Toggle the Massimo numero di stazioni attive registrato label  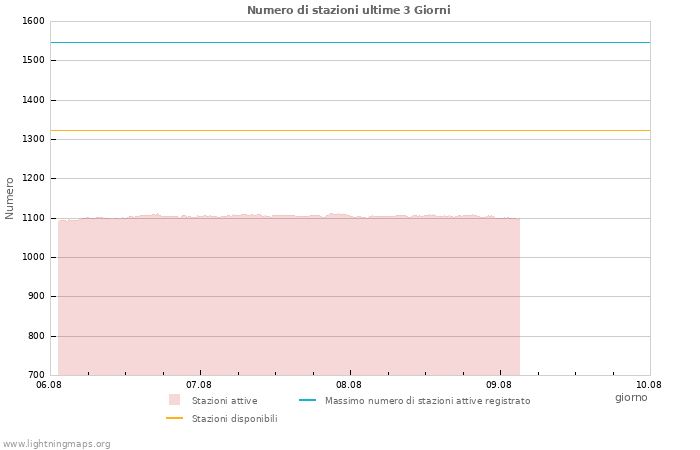pyautogui.click(x=427, y=401)
